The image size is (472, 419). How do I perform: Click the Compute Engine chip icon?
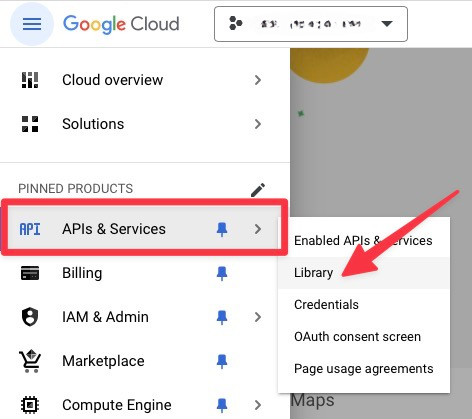pyautogui.click(x=30, y=405)
